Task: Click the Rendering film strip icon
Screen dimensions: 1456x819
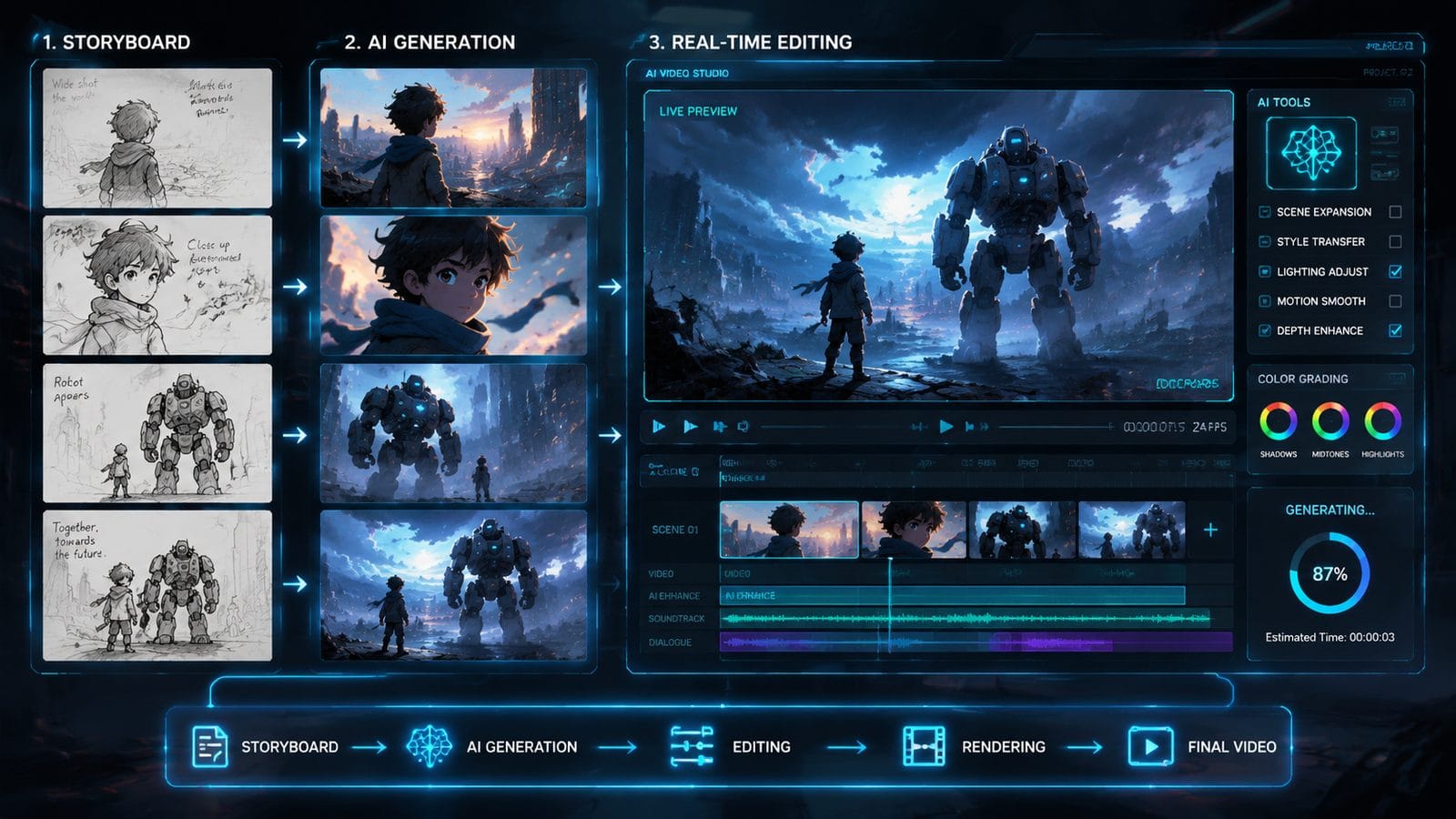Action: (x=924, y=746)
